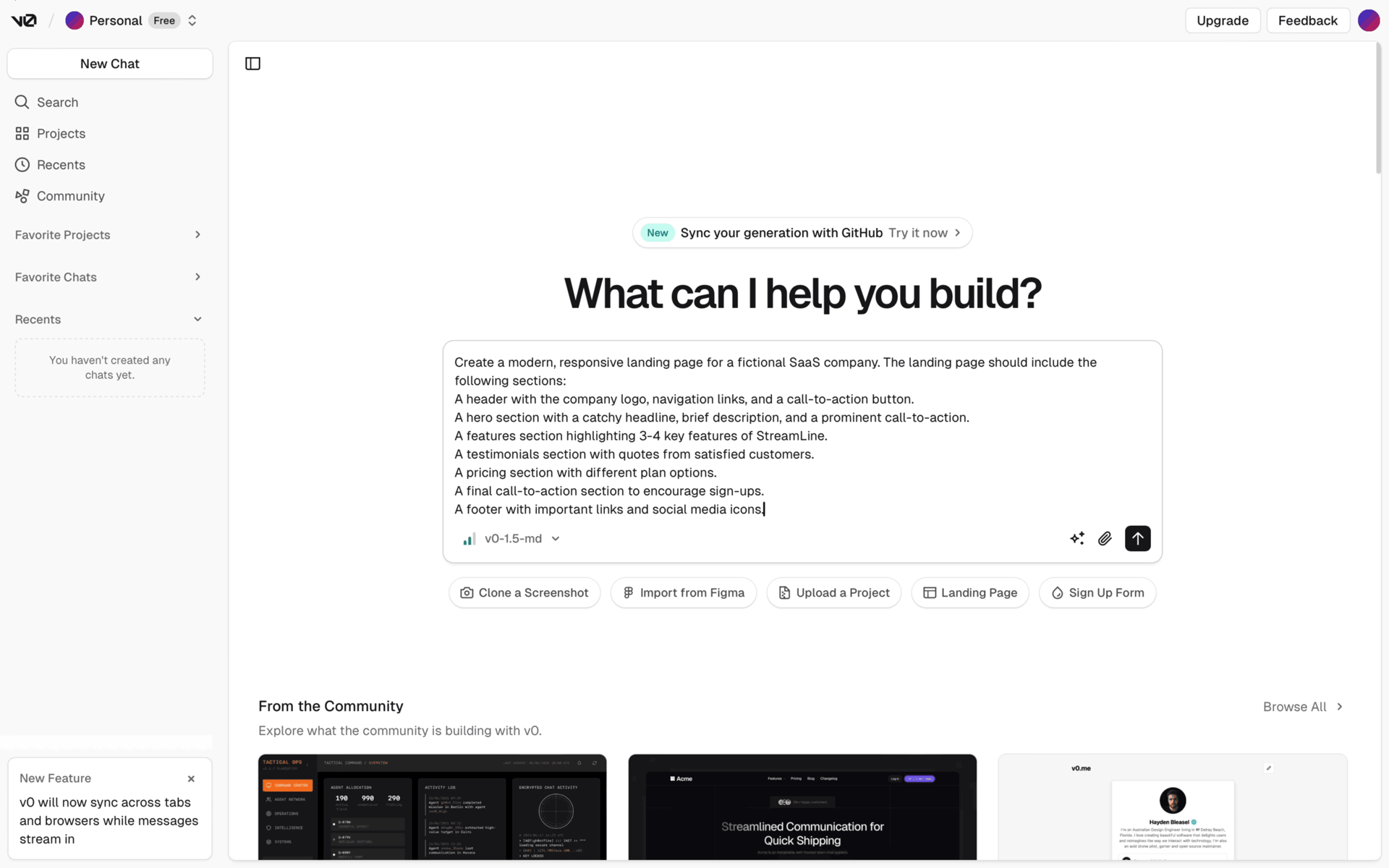Open the v0-1.5-md model dropdown
The image size is (1389, 868).
click(511, 539)
